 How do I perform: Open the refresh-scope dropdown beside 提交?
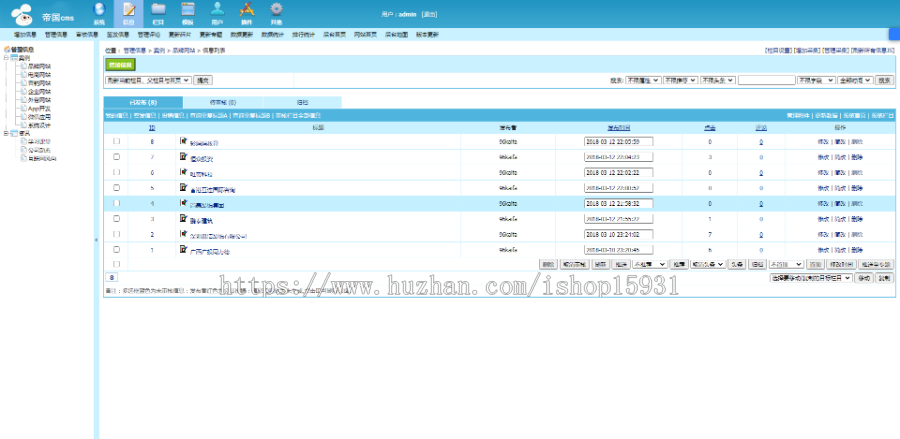click(148, 80)
